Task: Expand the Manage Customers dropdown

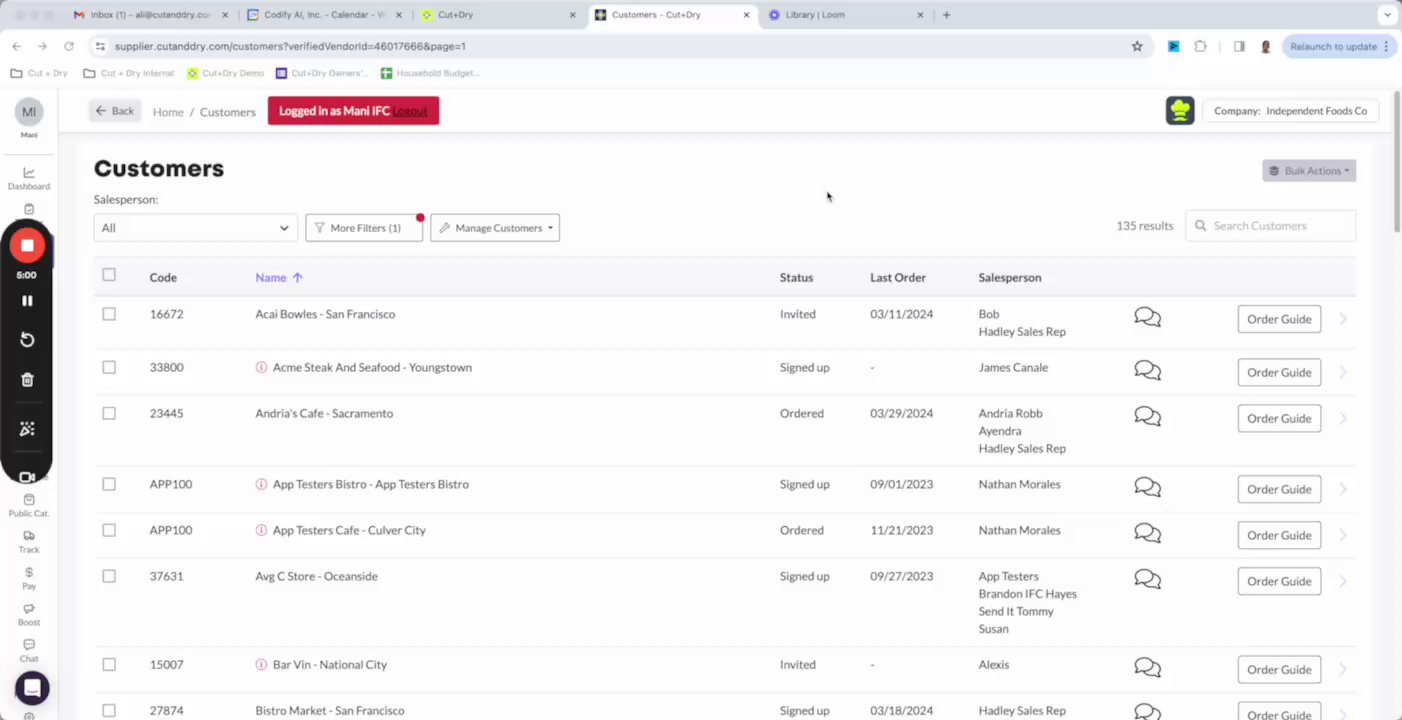Action: [x=495, y=228]
